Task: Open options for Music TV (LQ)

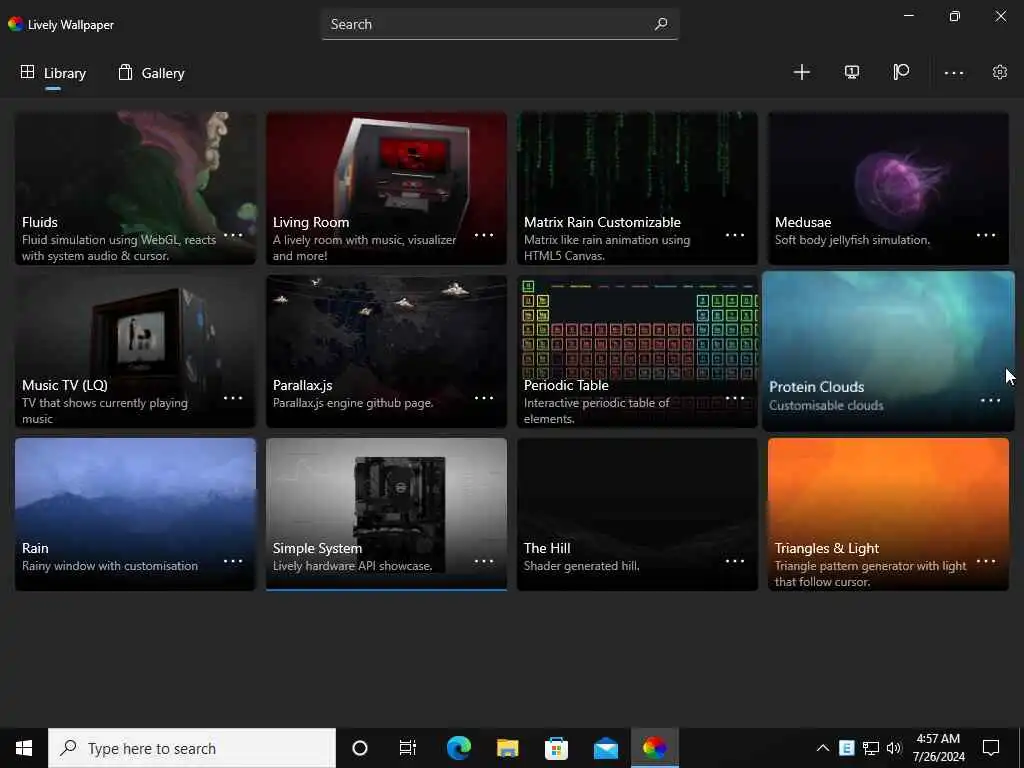Action: click(x=233, y=398)
